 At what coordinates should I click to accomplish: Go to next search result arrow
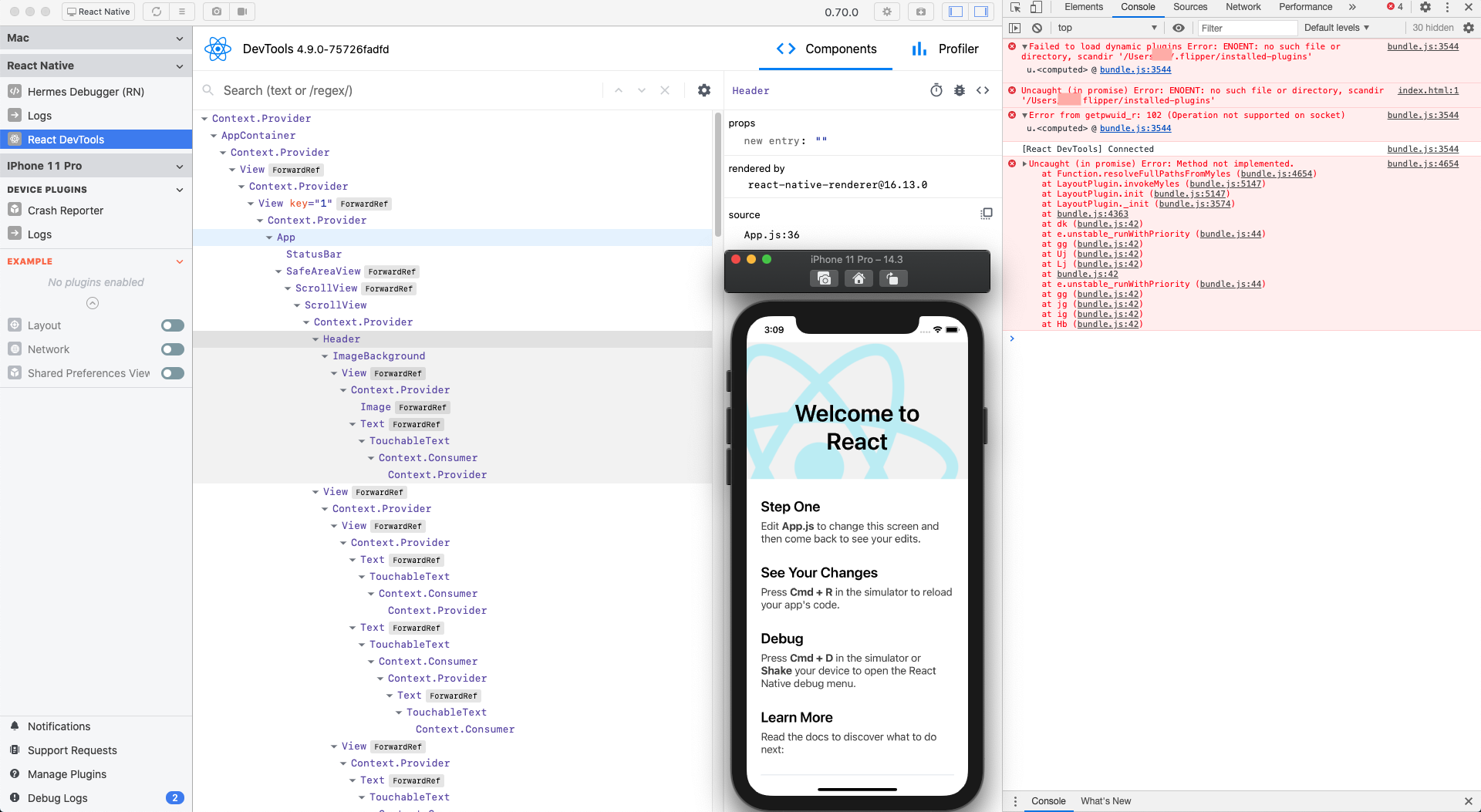pos(642,91)
